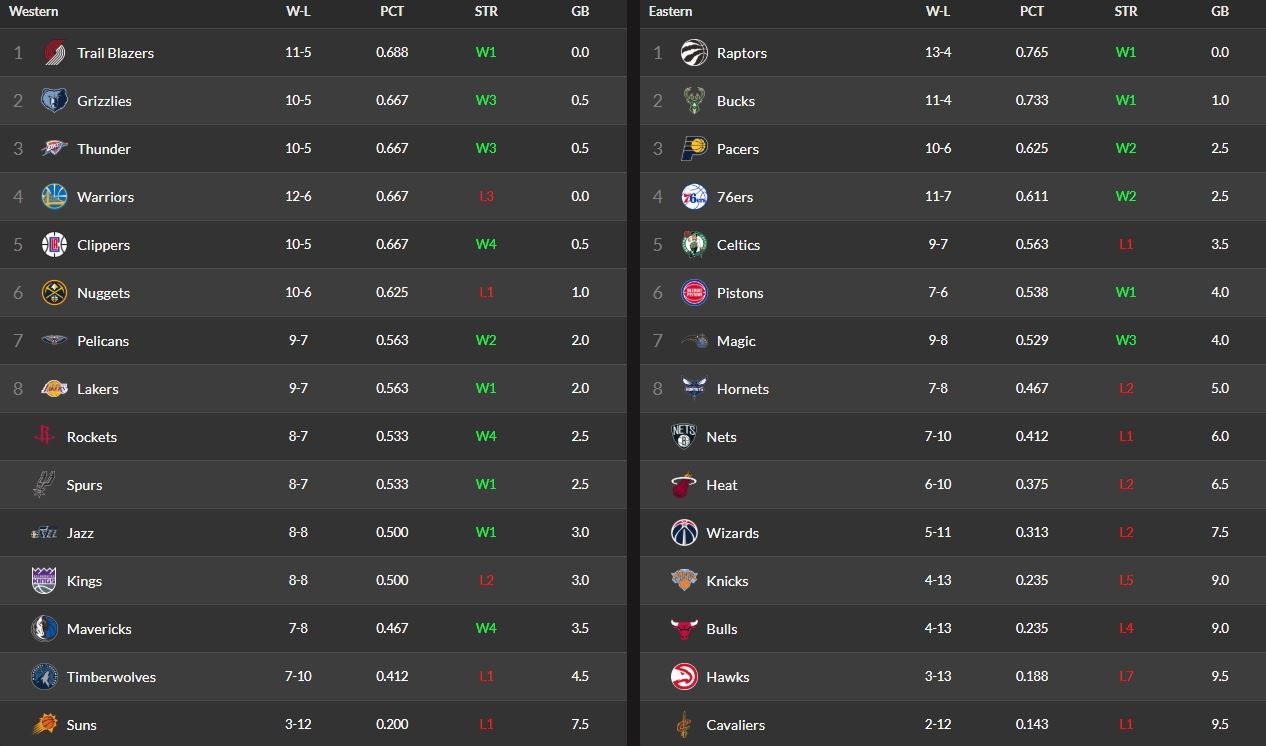Screen dimensions: 1266x746
Task: Click the 76ers team logo
Action: [x=694, y=197]
